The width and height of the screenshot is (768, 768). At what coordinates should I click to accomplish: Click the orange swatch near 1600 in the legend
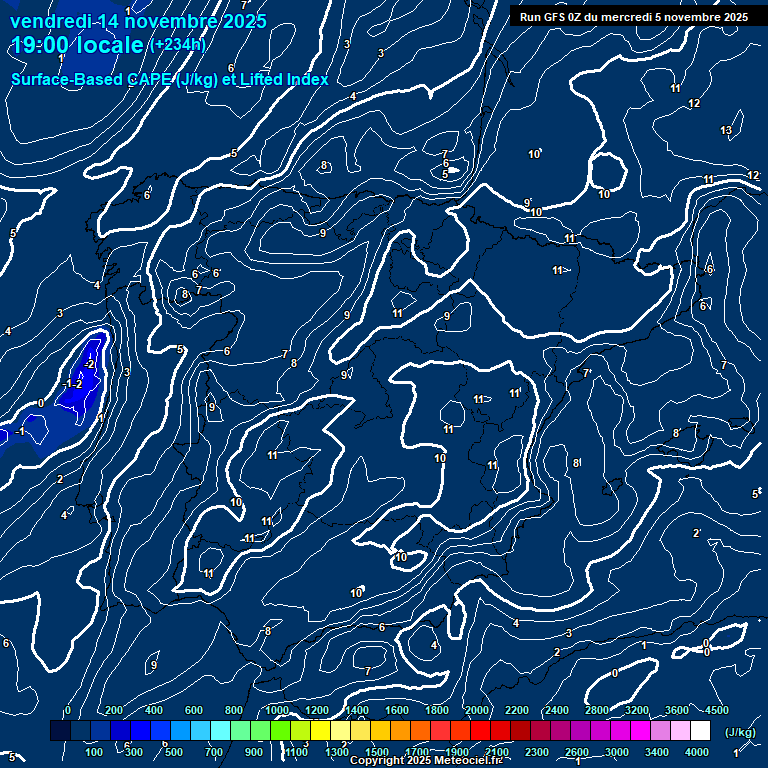tap(400, 731)
